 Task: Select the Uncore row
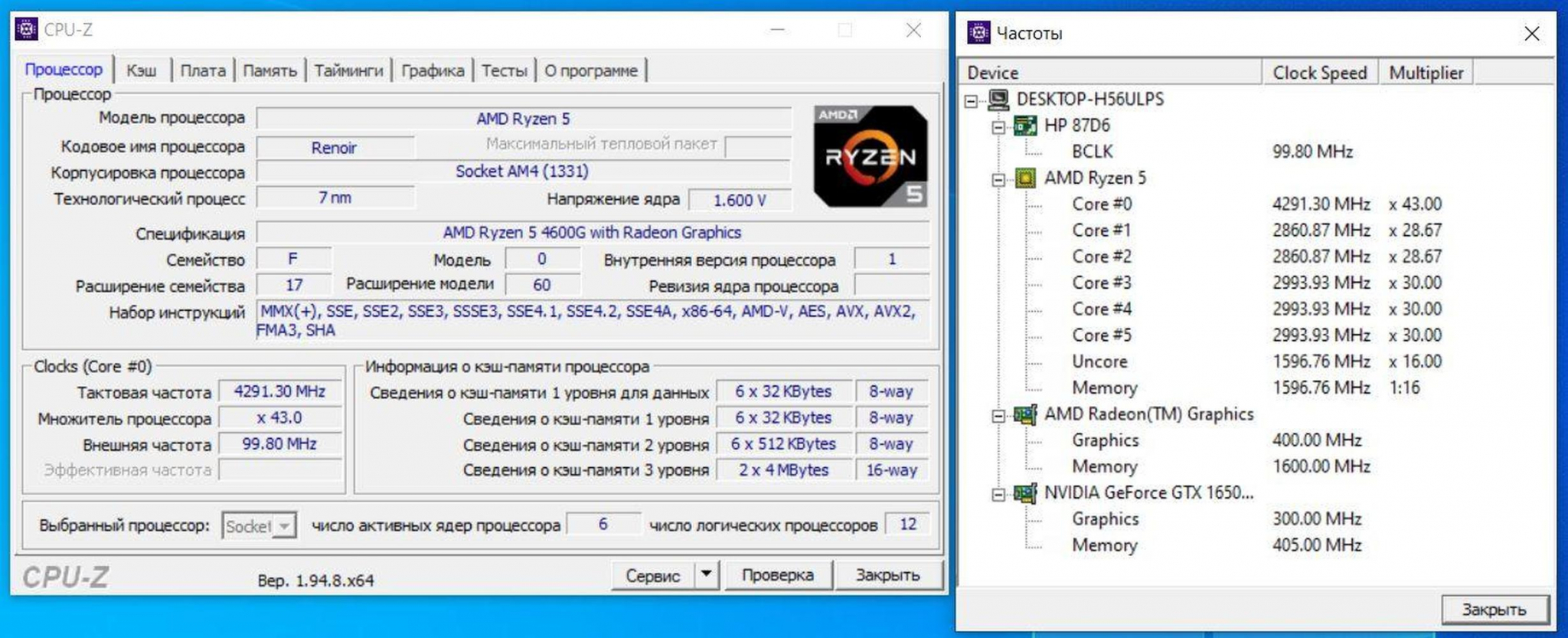click(x=1099, y=362)
